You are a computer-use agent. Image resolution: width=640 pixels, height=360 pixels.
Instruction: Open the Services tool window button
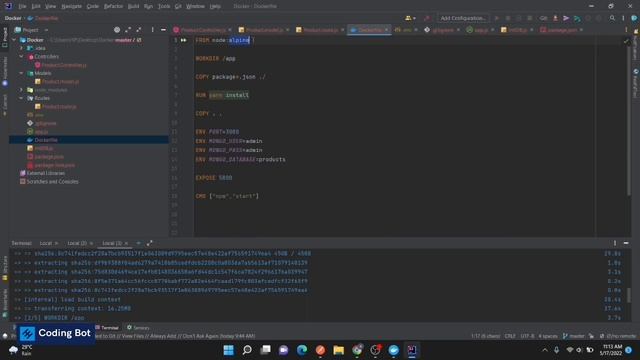(x=138, y=328)
